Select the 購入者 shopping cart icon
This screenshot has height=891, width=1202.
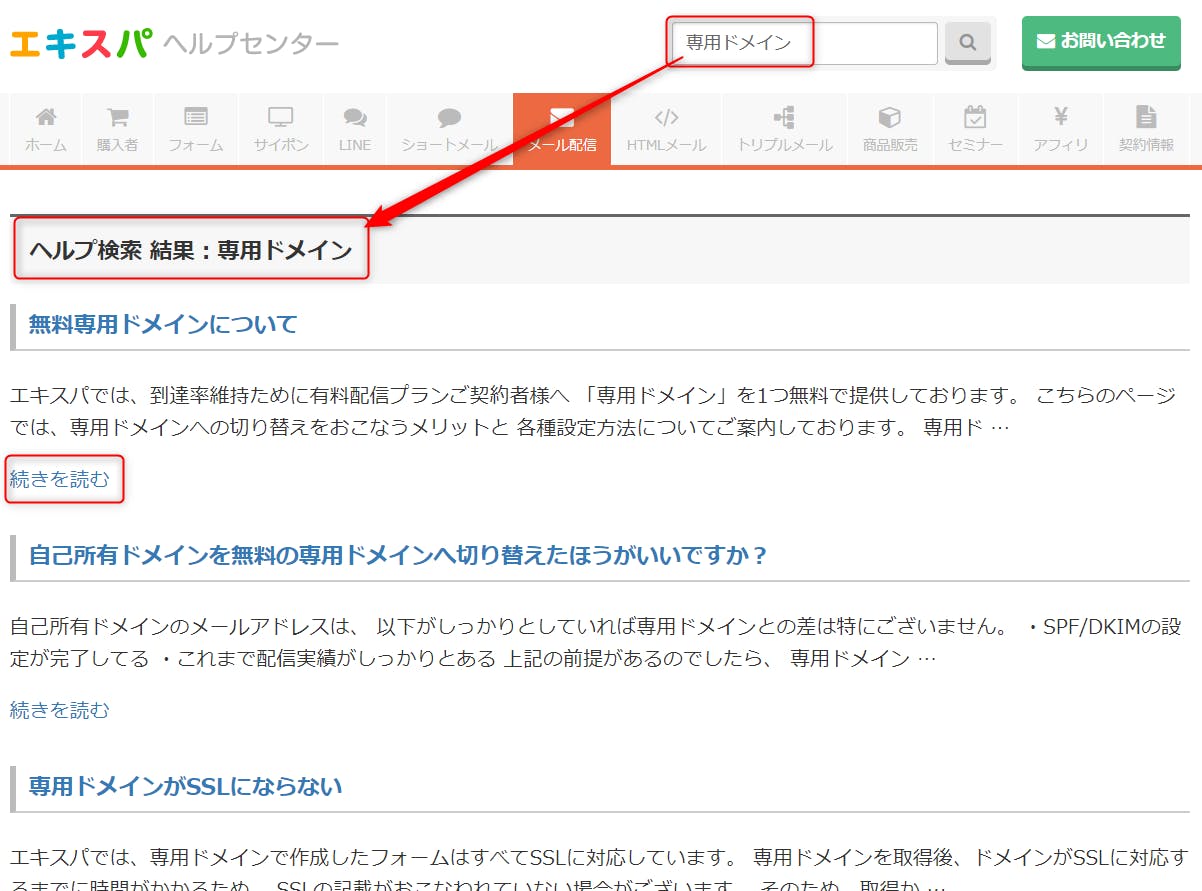[x=117, y=129]
